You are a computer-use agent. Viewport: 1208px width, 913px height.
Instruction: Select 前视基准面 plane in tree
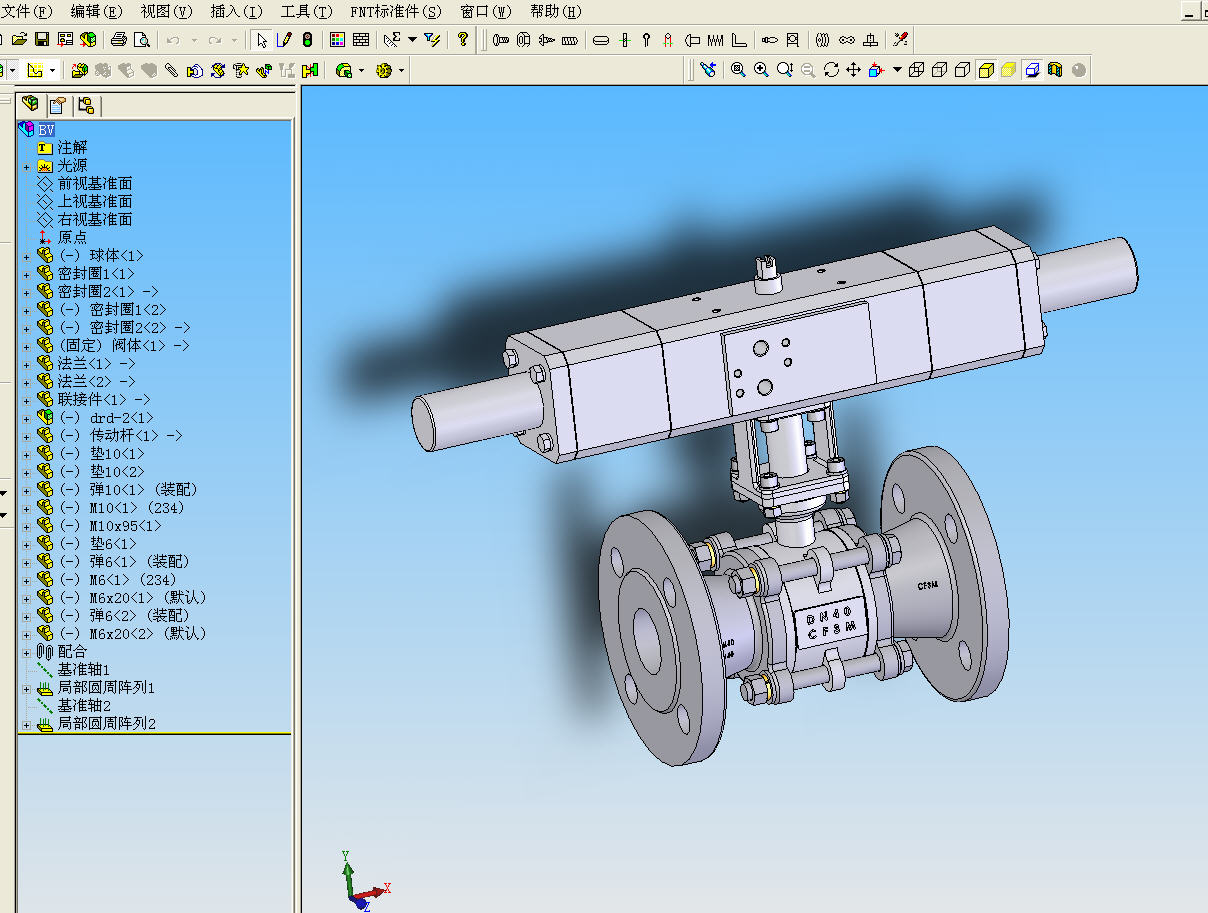94,184
